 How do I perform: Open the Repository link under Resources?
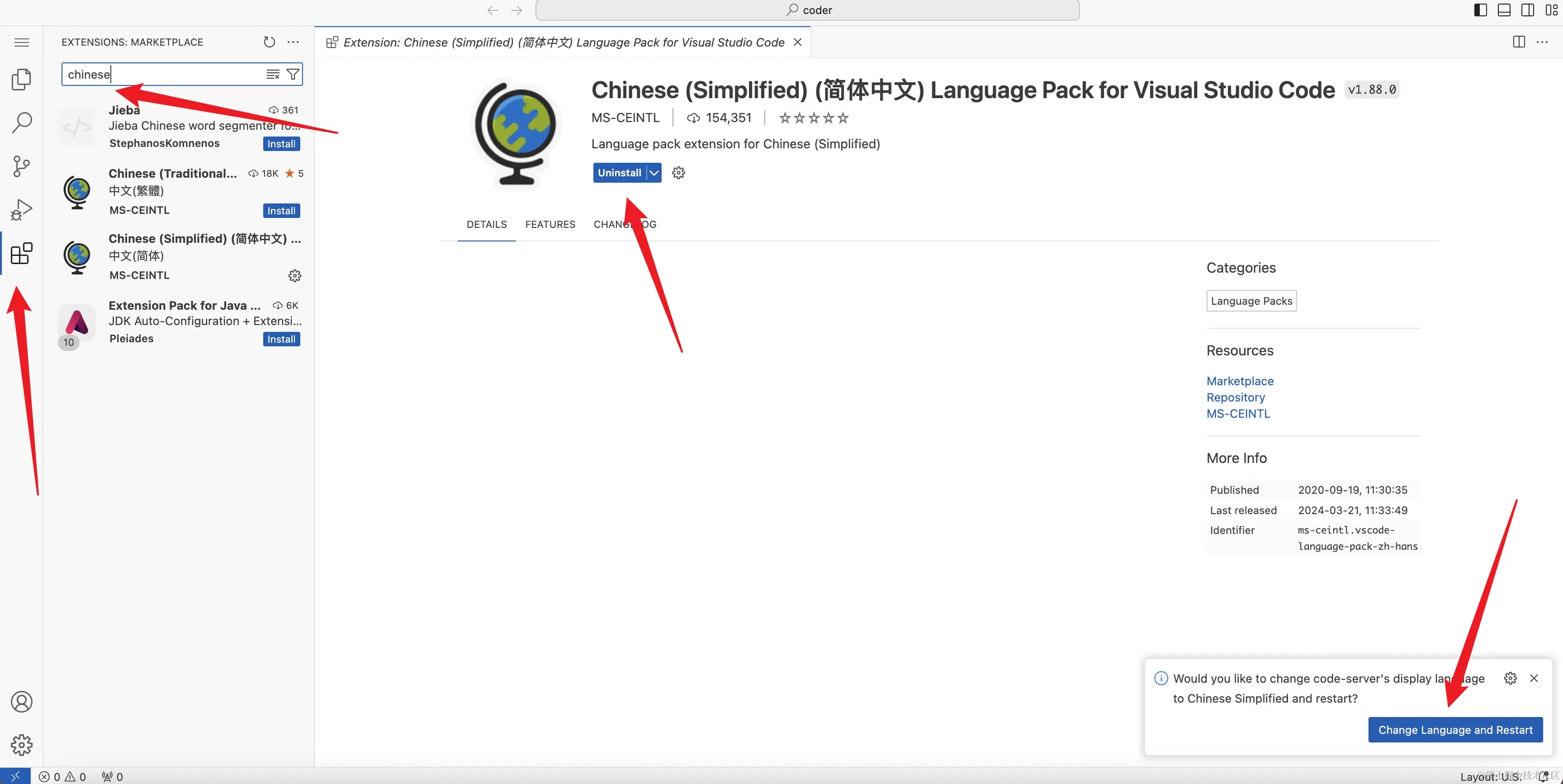tap(1235, 397)
